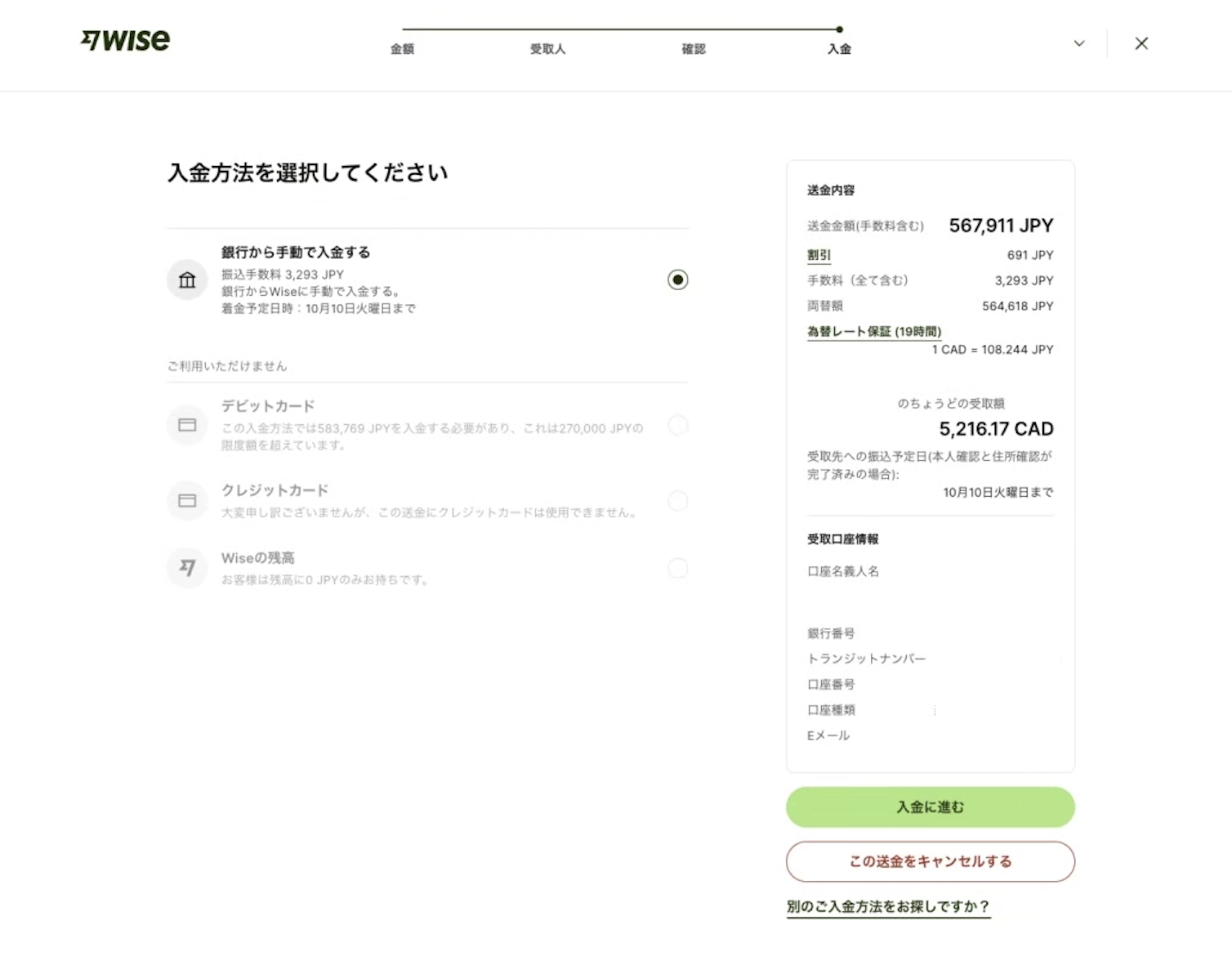This screenshot has height=979, width=1232.
Task: Click the 入金に進む button
Action: tap(930, 807)
